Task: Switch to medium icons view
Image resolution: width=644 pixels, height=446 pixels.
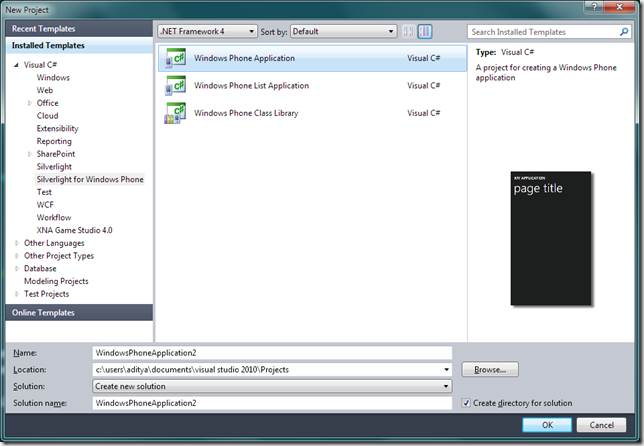Action: pos(425,32)
